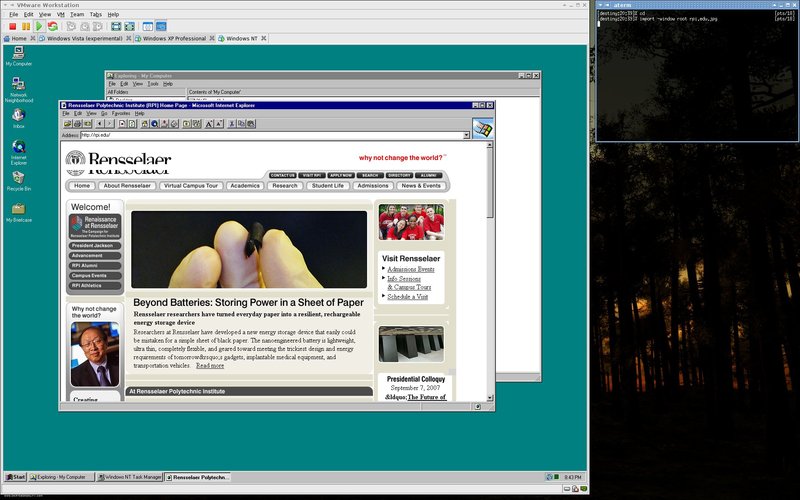The height and width of the screenshot is (500, 800).
Task: Open My Computer desktop icon
Action: coord(18,56)
